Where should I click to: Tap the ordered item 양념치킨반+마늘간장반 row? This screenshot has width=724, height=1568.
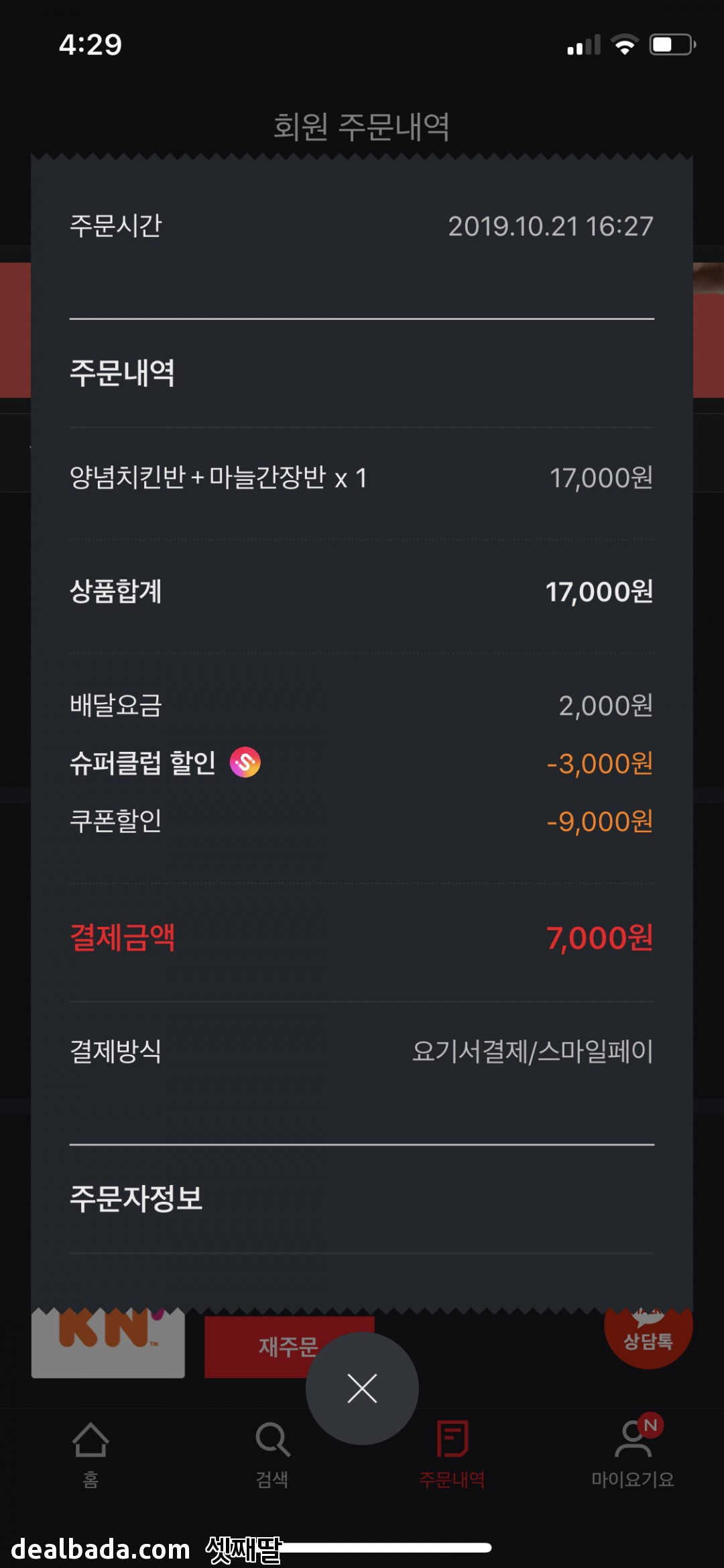click(x=219, y=478)
